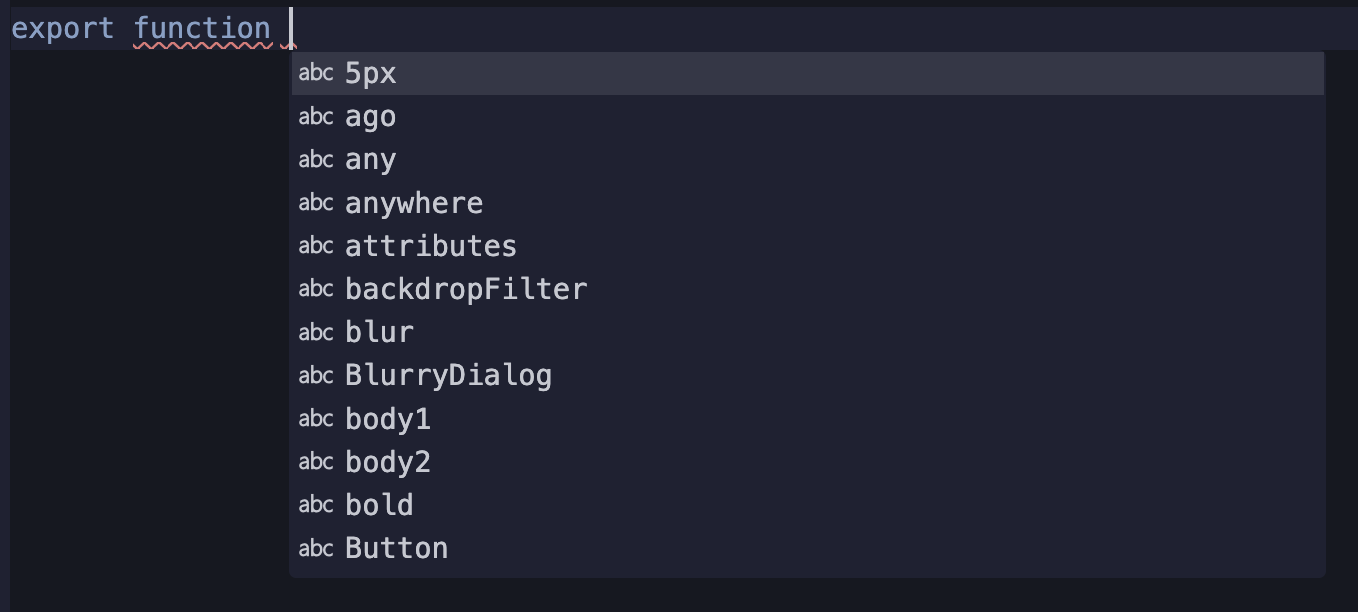This screenshot has height=612, width=1358.
Task: Click the abc icon next to BlurryDialog
Action: coord(315,375)
